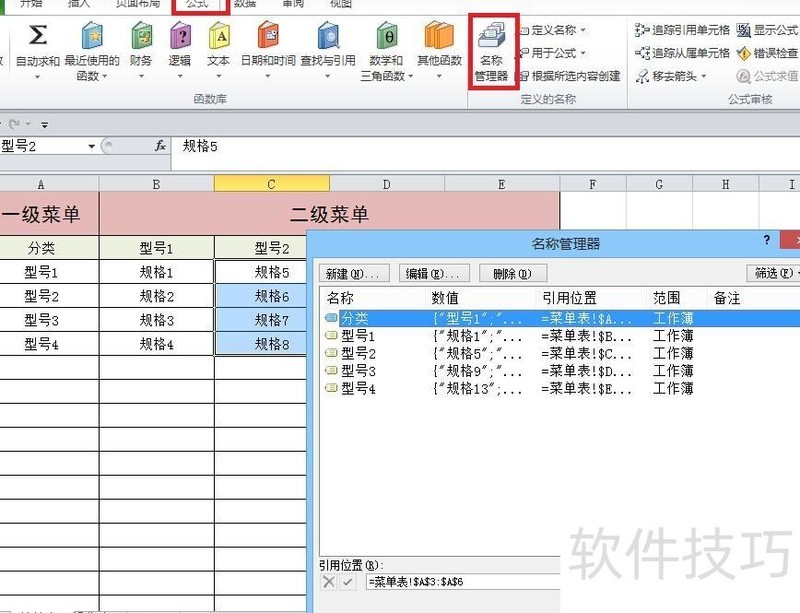The image size is (800, 613).
Task: Expand the Remove Arrows dropdown arrow
Action: pyautogui.click(x=704, y=77)
